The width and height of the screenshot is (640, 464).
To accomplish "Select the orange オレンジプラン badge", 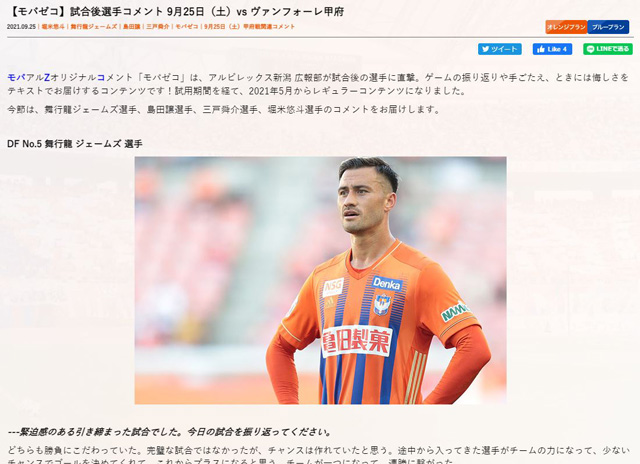I will (x=566, y=27).
